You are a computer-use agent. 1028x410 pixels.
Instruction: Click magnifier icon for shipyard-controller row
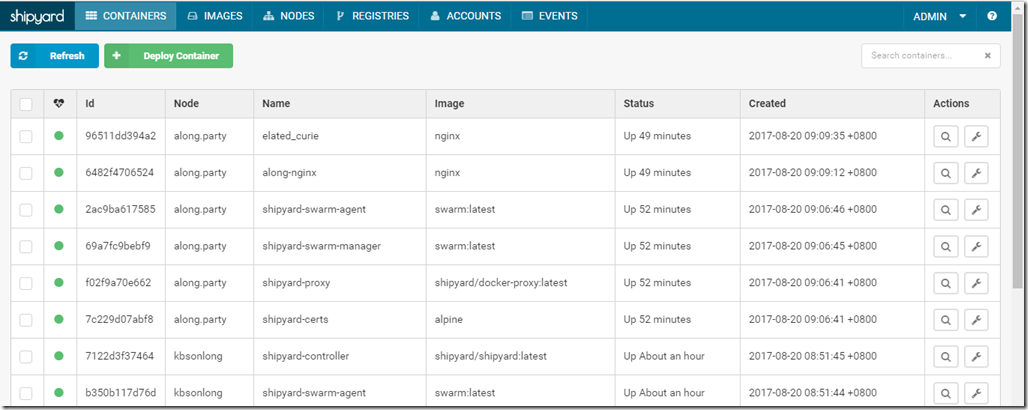click(x=945, y=357)
